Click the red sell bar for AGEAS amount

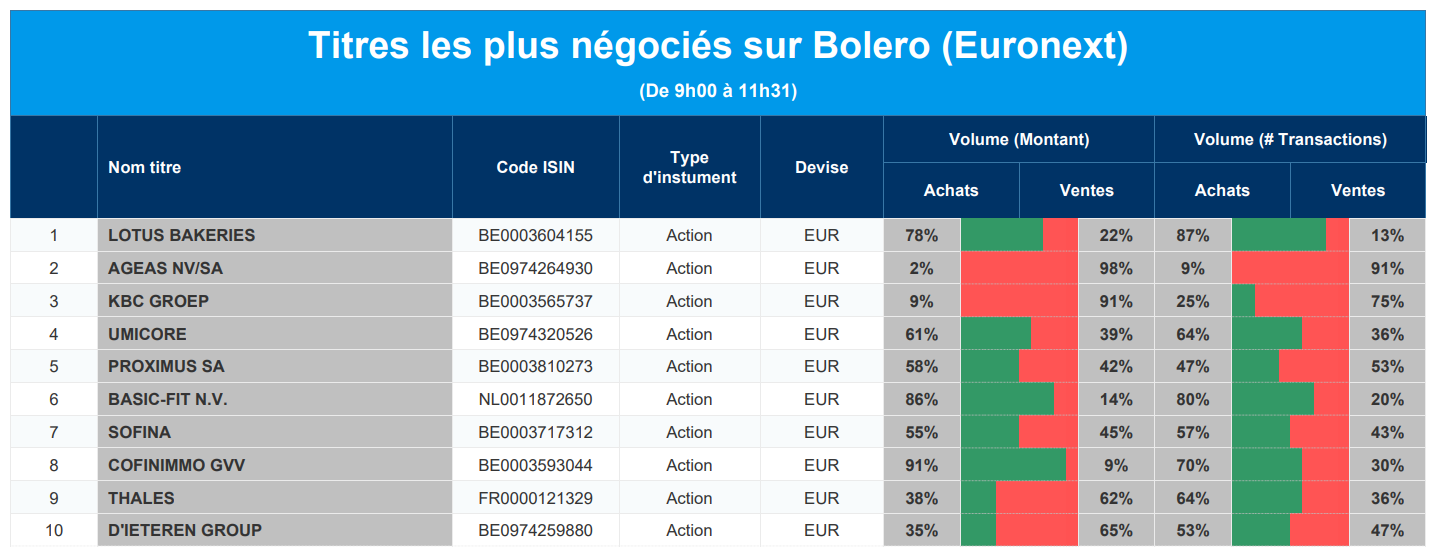(1020, 269)
